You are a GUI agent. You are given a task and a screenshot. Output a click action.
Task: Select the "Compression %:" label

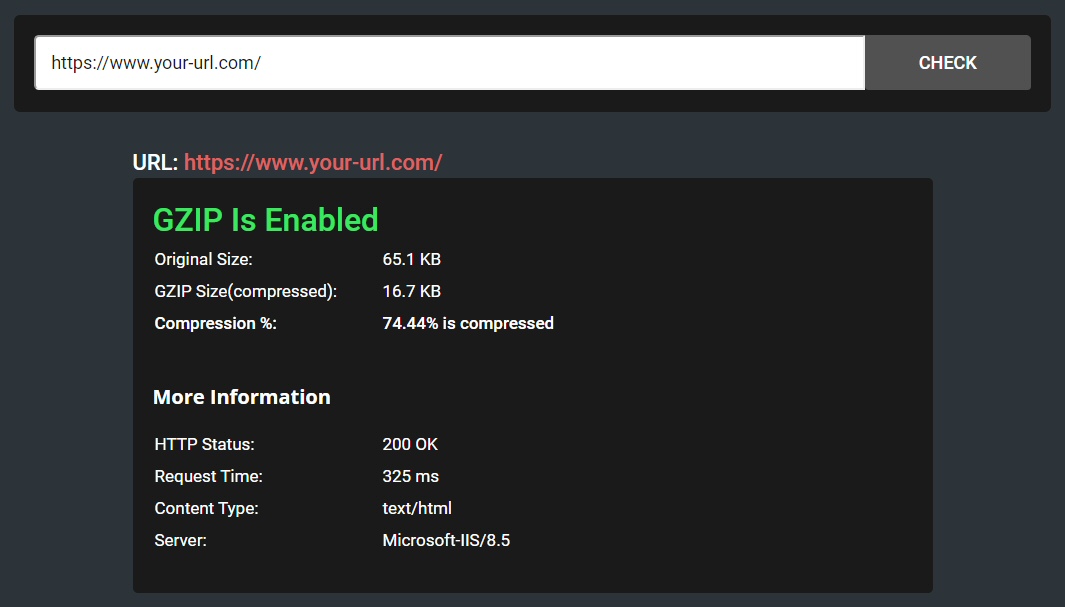point(215,324)
